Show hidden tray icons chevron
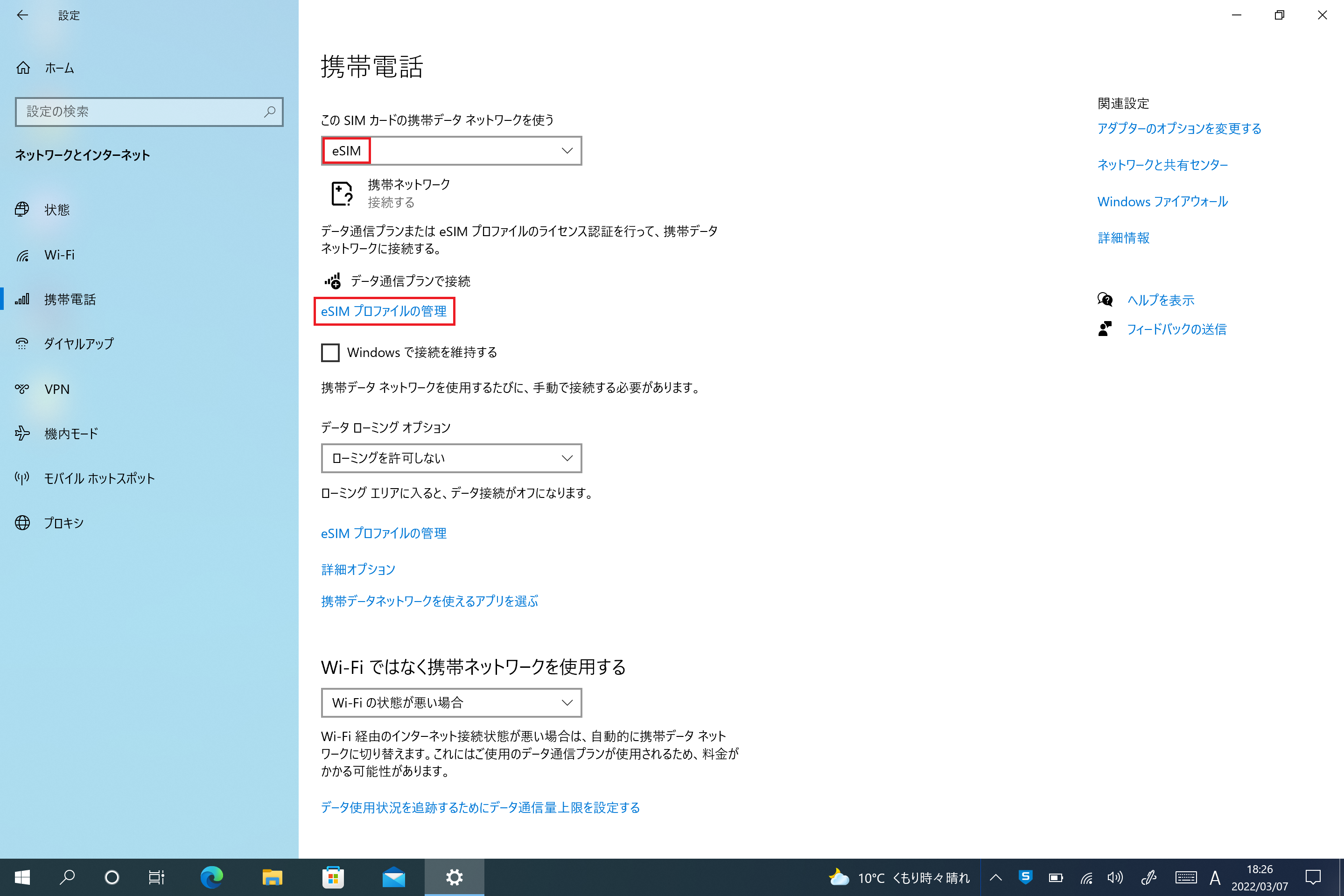 (996, 877)
